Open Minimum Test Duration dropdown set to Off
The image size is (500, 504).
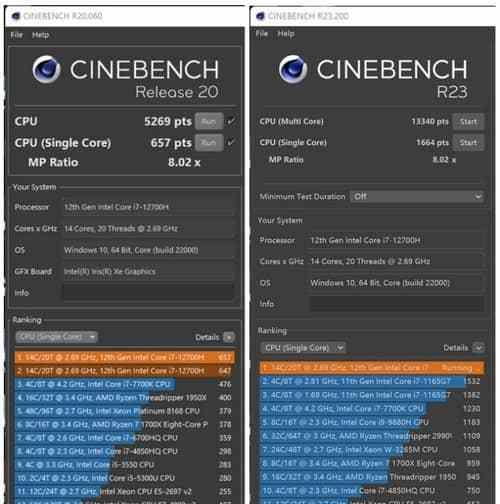tap(417, 197)
